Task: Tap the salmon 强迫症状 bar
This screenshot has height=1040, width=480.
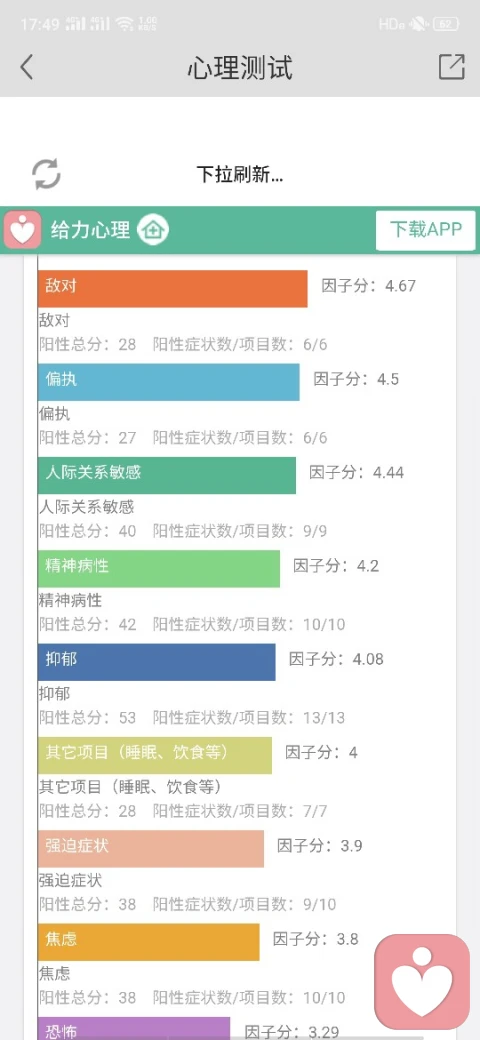Action: pyautogui.click(x=150, y=848)
